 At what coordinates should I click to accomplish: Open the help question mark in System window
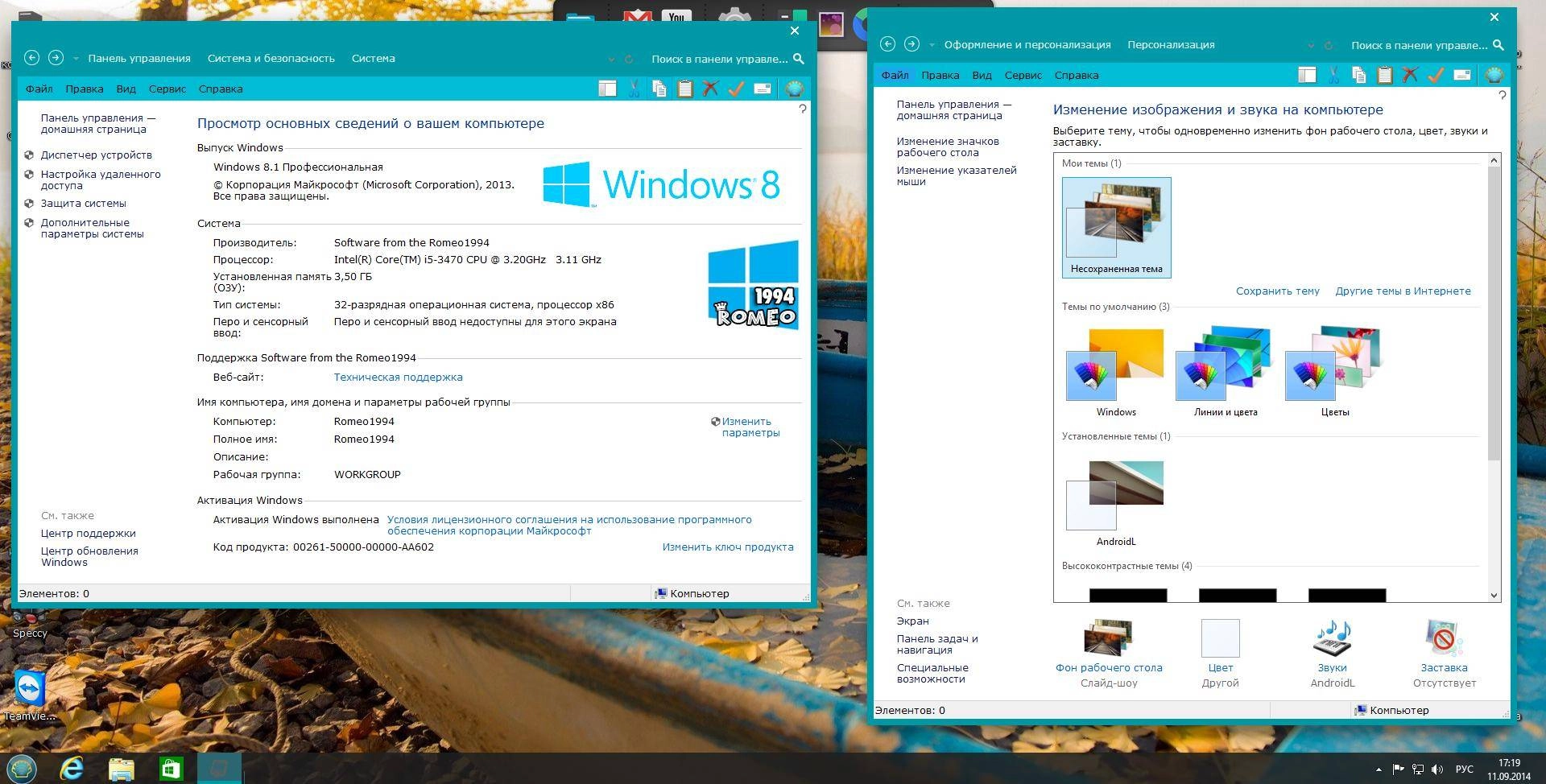(x=803, y=109)
